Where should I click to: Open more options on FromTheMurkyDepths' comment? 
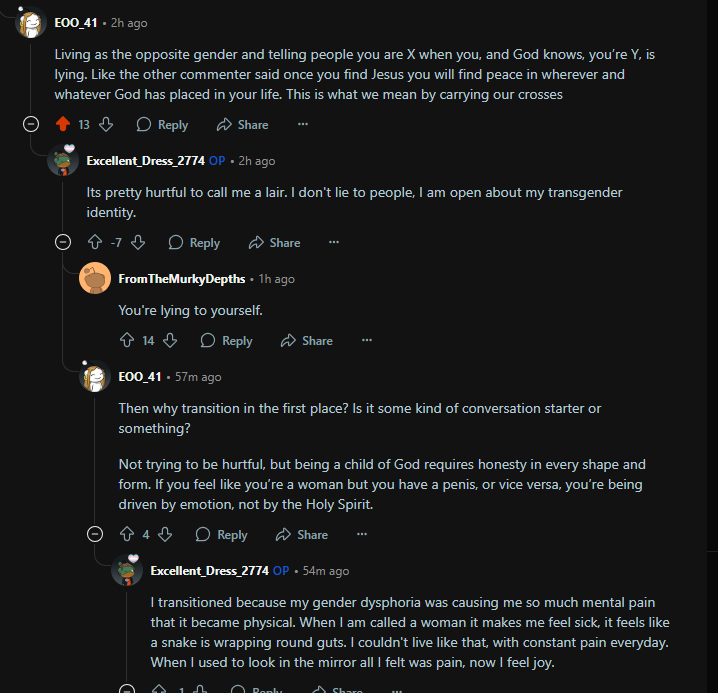(367, 341)
